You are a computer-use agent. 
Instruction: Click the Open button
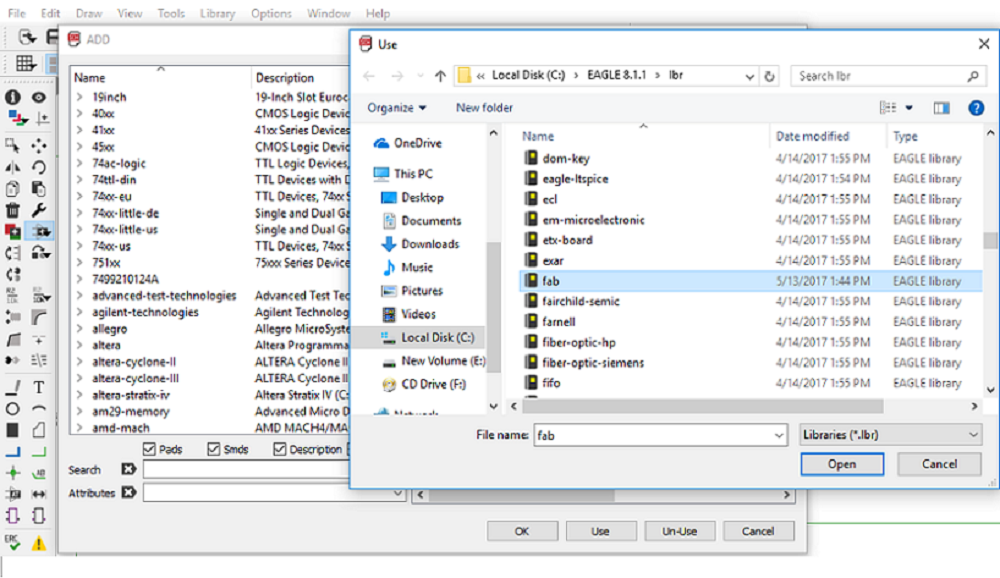842,464
